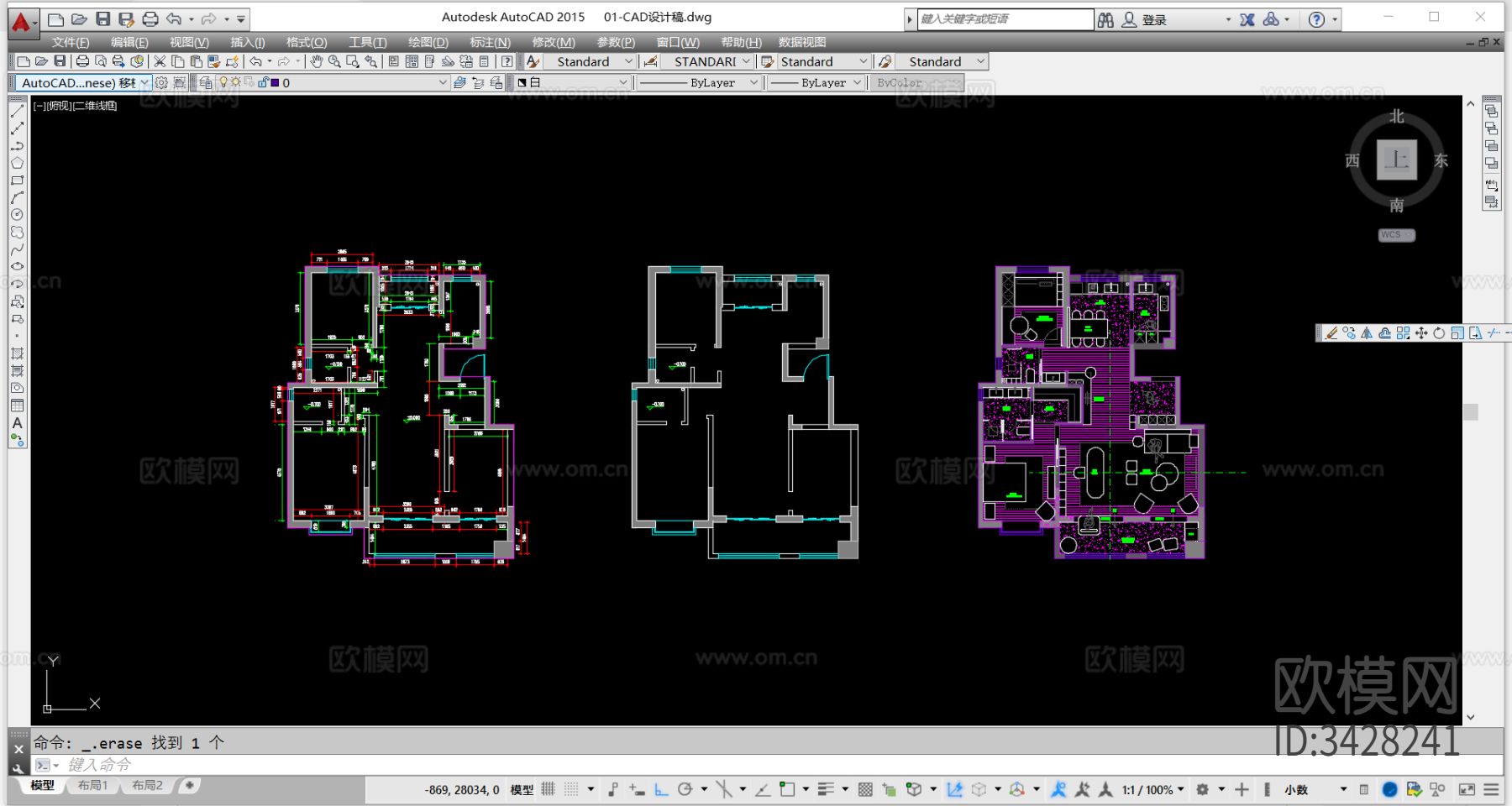Activate the Pan hand tool
Screen dimensions: 1512x806
click(x=316, y=61)
